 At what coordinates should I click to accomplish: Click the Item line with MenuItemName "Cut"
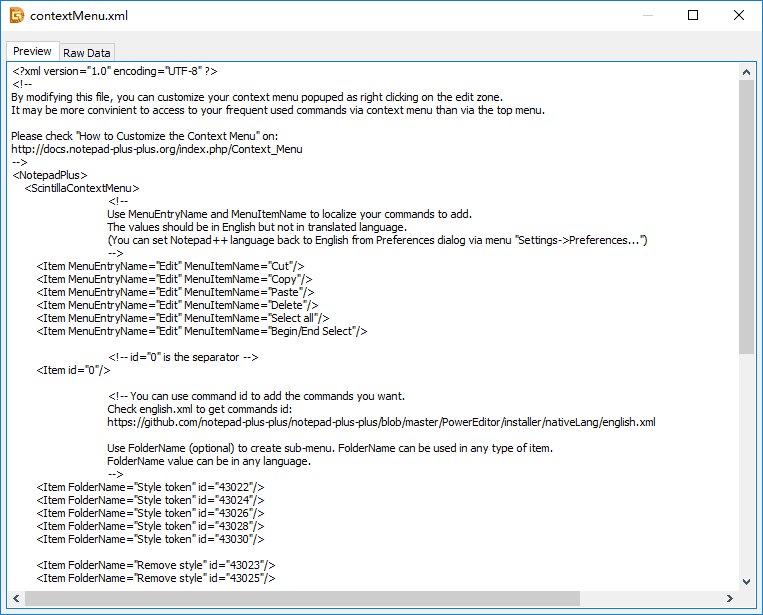[x=170, y=266]
